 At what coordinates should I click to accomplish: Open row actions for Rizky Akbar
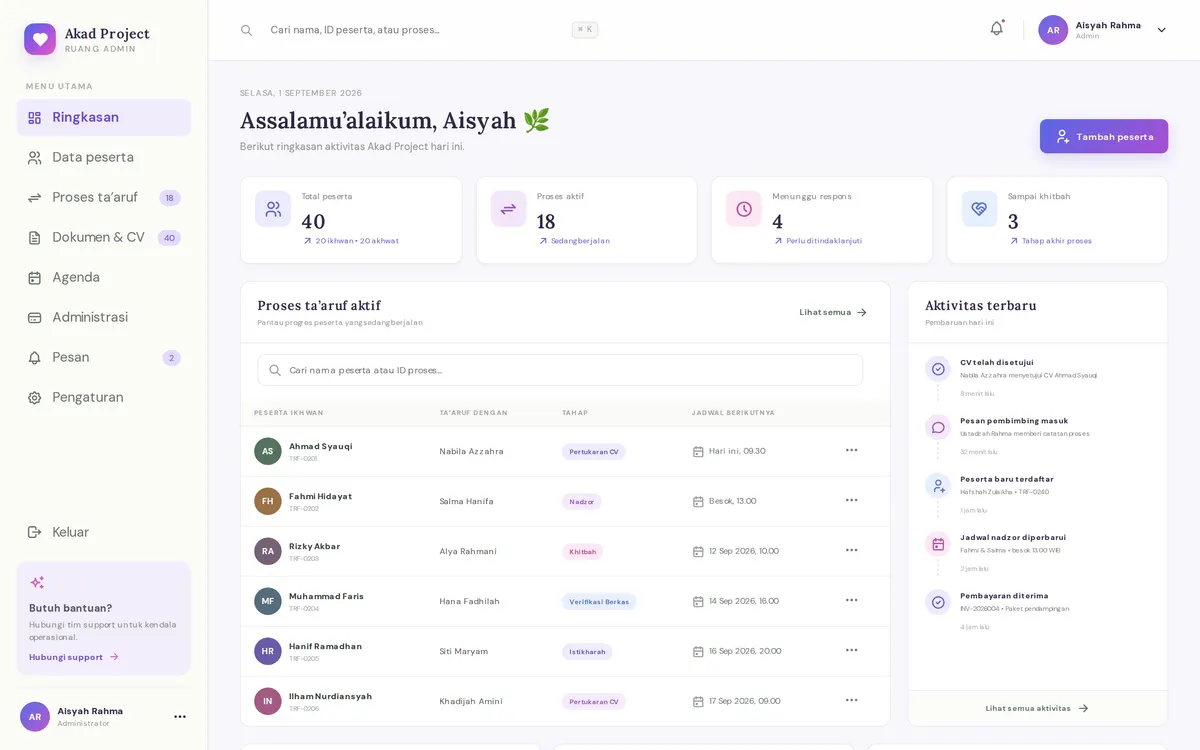851,550
